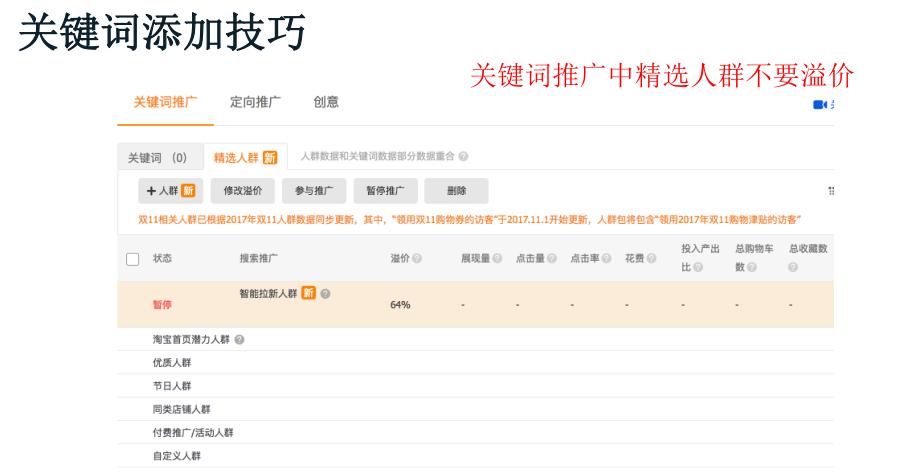The image size is (899, 473).
Task: Click the 64% premium value
Action: (x=400, y=304)
